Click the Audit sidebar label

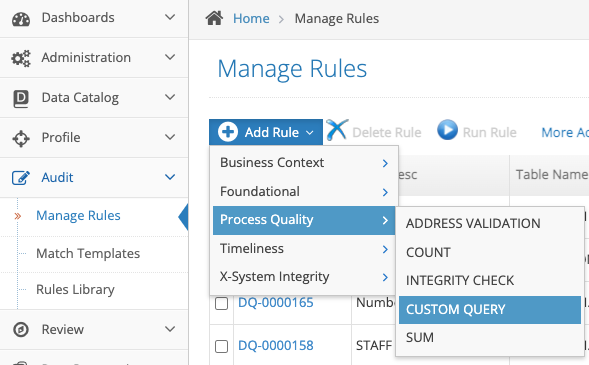tap(57, 177)
